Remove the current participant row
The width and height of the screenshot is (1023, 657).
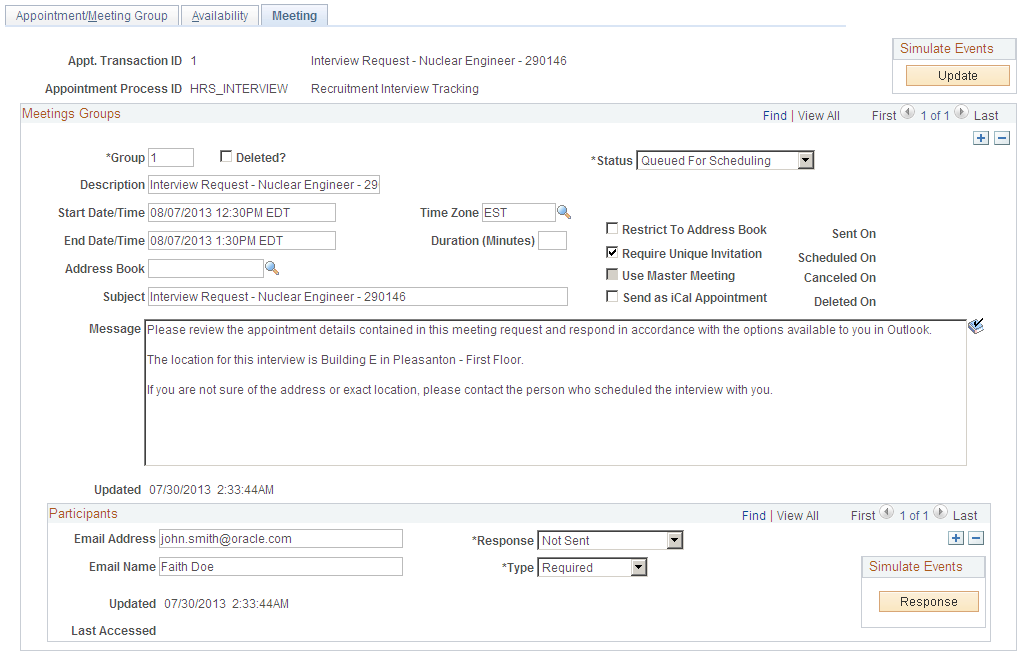click(975, 537)
